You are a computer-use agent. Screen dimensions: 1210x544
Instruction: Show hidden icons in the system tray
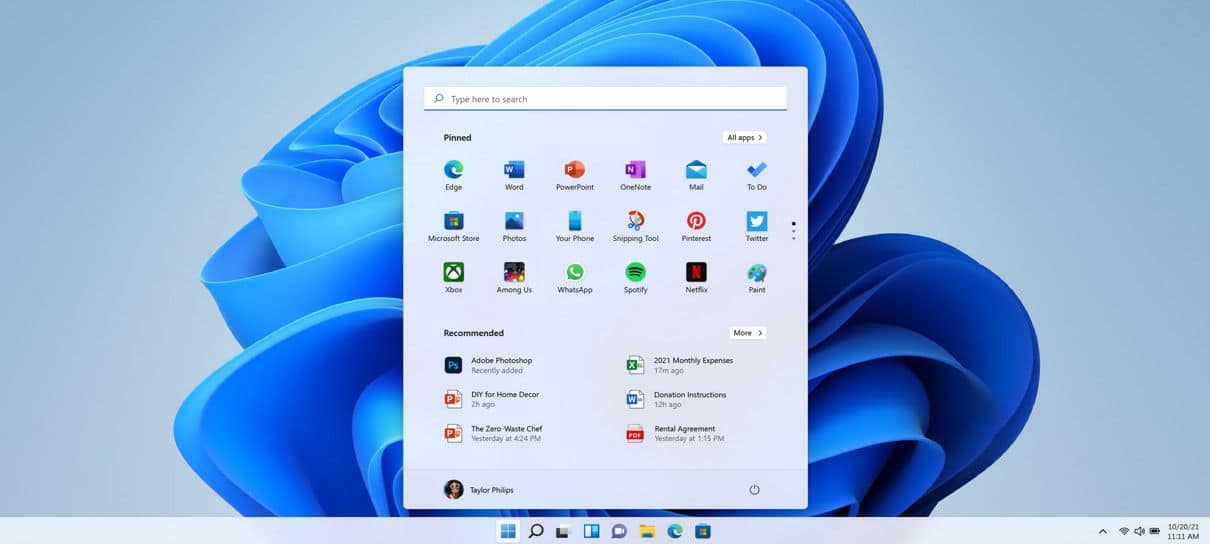(x=1103, y=531)
